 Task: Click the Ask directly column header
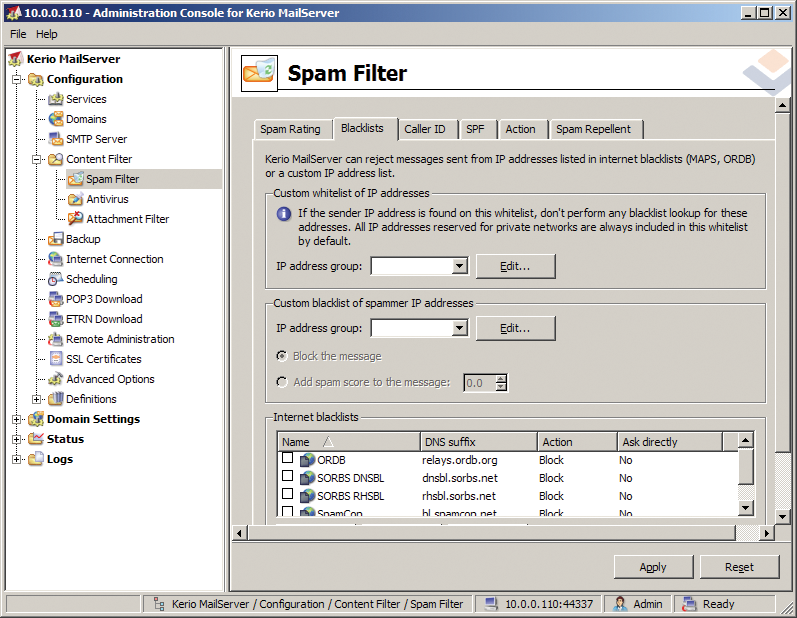click(670, 442)
